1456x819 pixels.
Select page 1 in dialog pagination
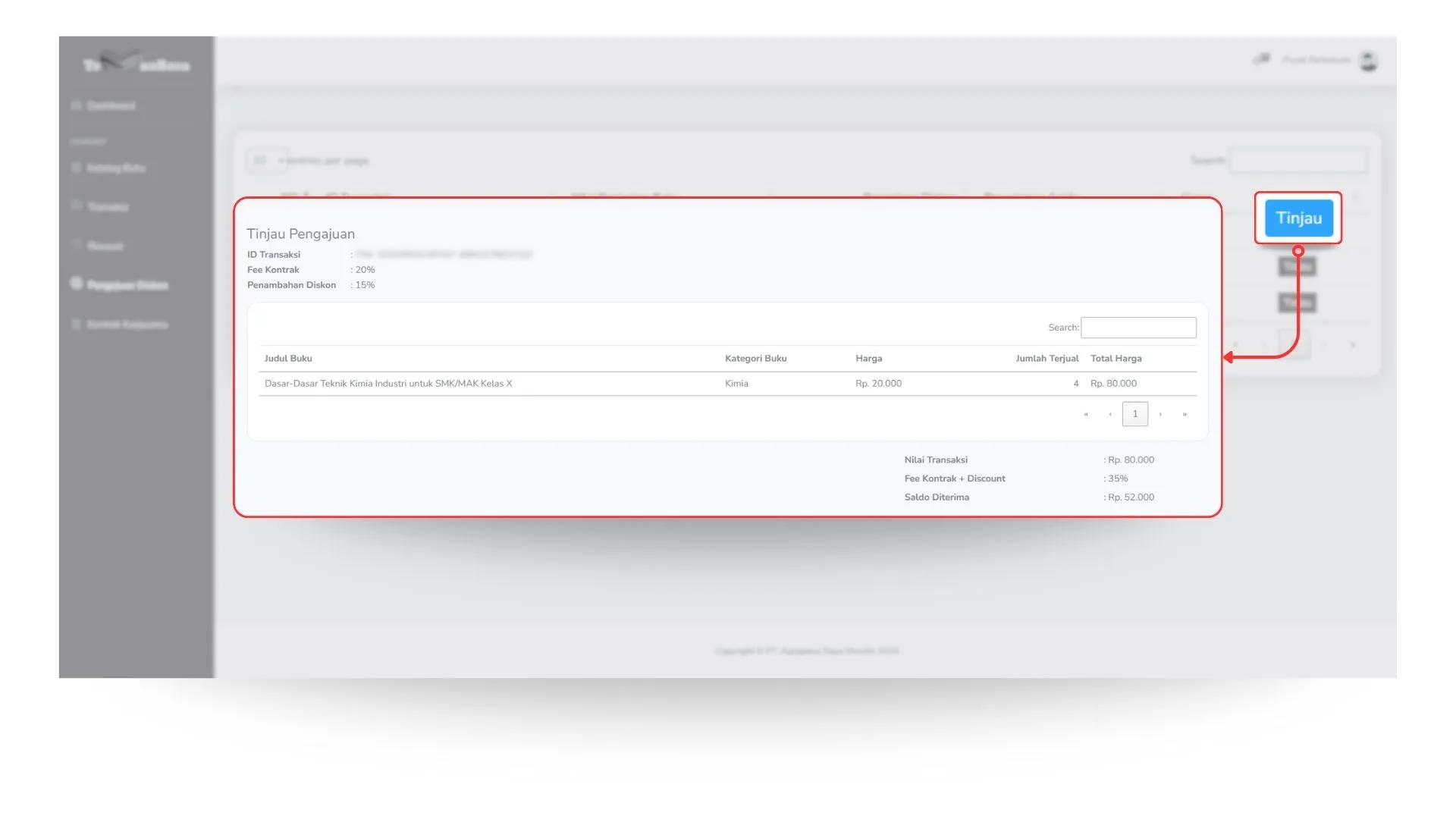[1134, 414]
